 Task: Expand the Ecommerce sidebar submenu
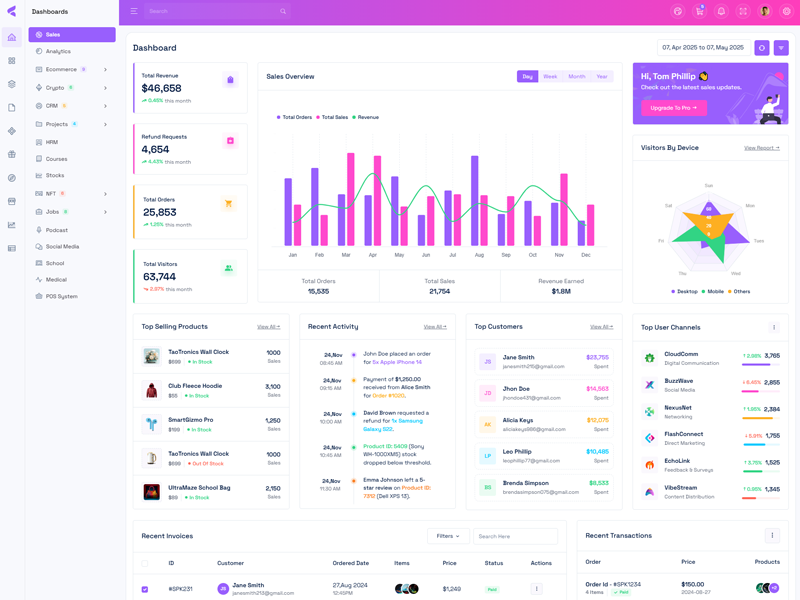pyautogui.click(x=105, y=70)
